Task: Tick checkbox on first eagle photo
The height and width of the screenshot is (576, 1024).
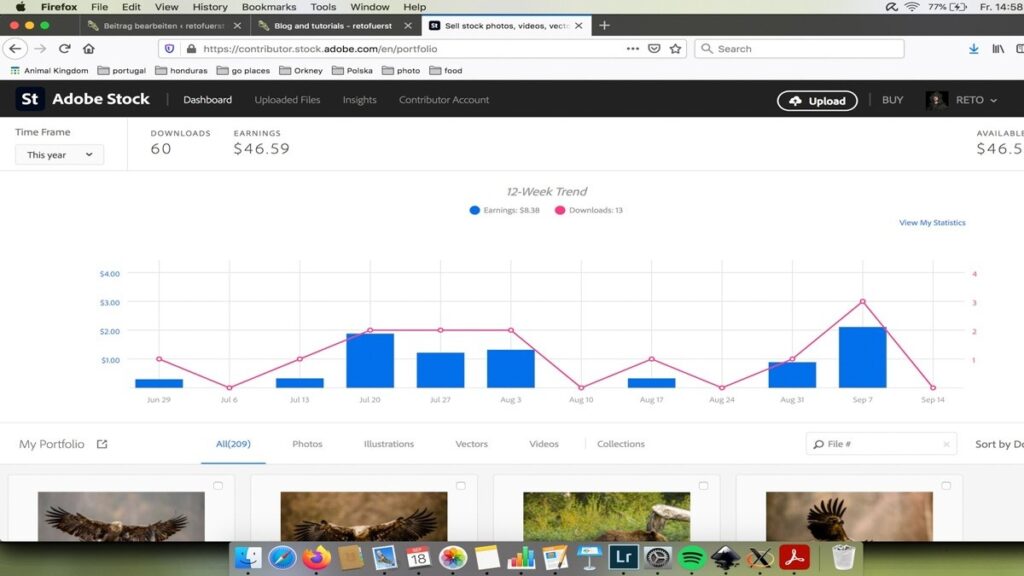Action: click(x=218, y=486)
